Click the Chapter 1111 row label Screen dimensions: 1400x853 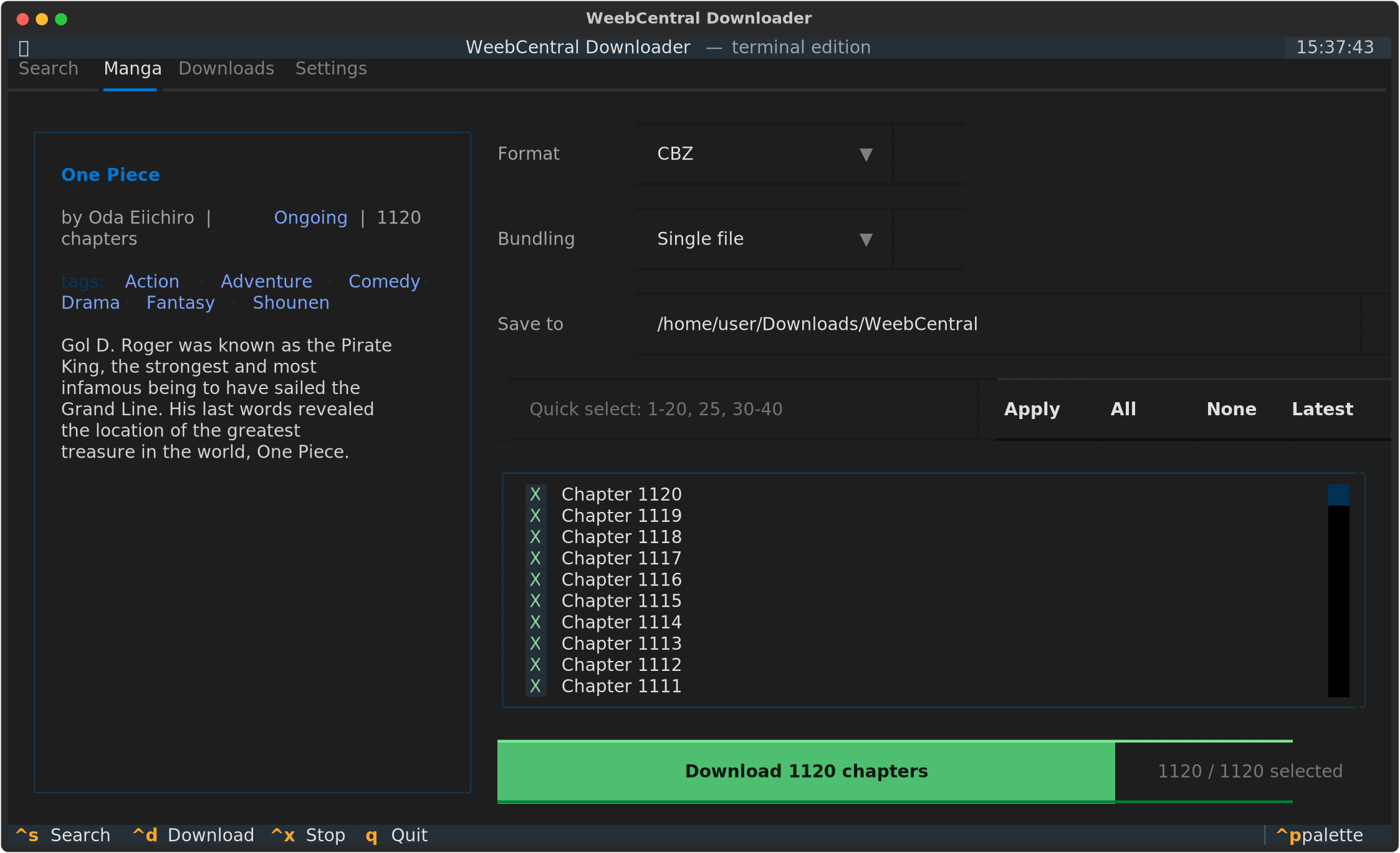pyautogui.click(x=621, y=686)
